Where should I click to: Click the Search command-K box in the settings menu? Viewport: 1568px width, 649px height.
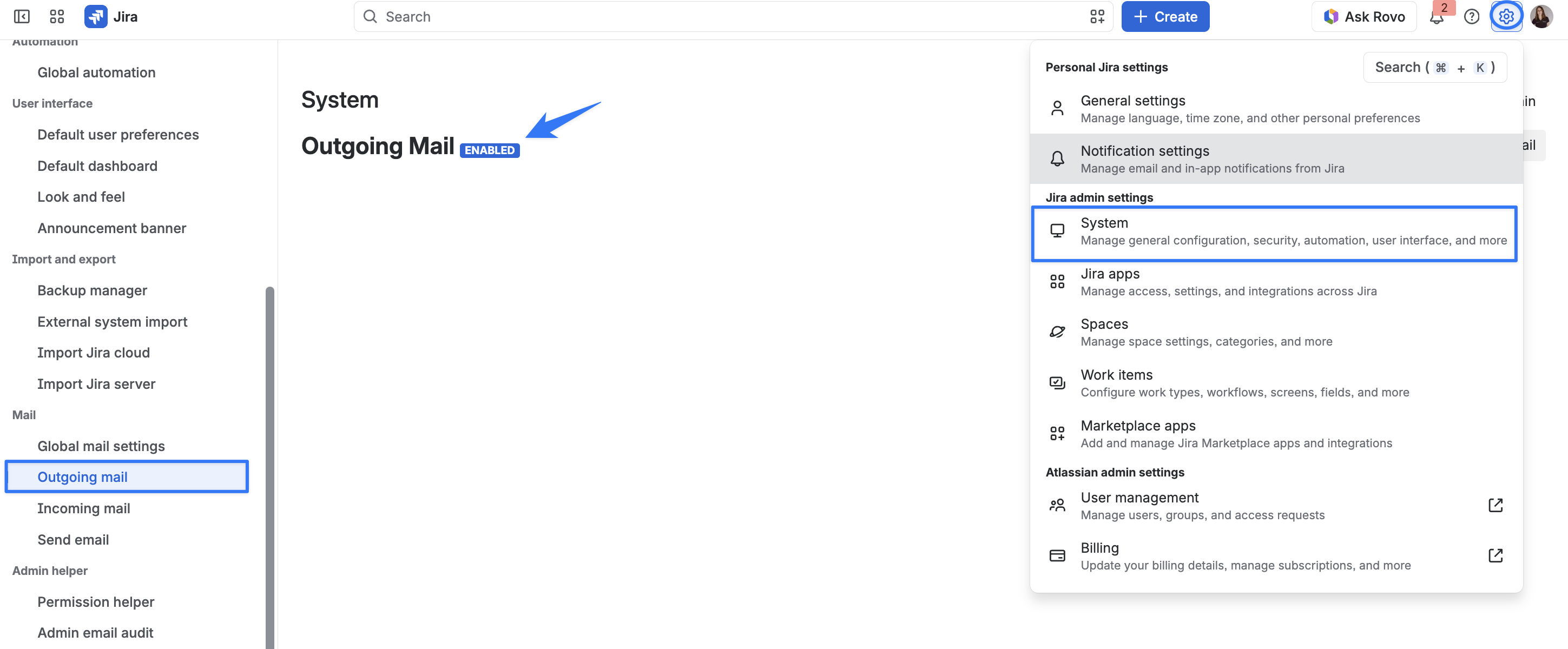click(x=1435, y=67)
